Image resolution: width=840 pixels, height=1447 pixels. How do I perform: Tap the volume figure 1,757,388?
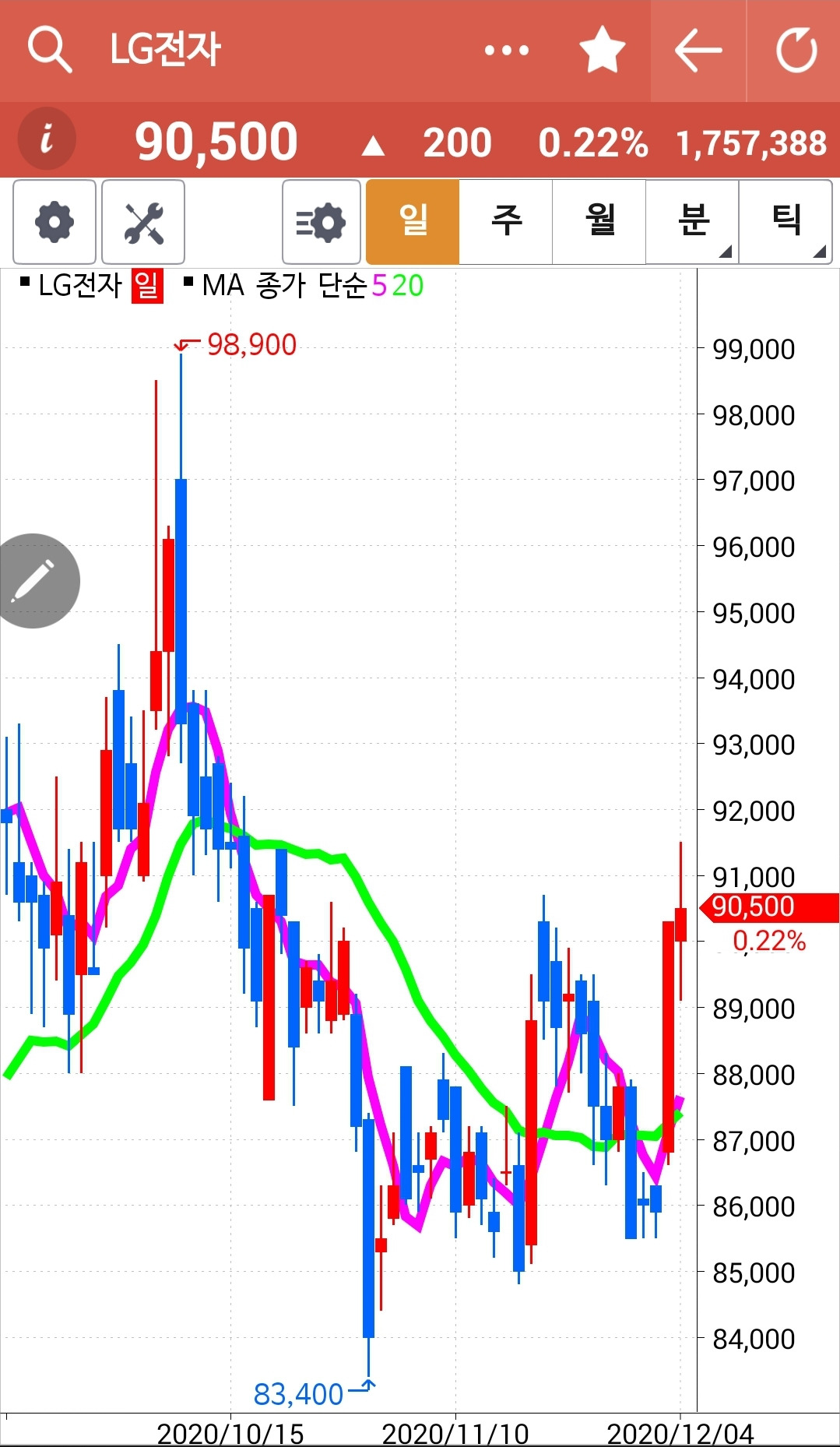point(751,143)
